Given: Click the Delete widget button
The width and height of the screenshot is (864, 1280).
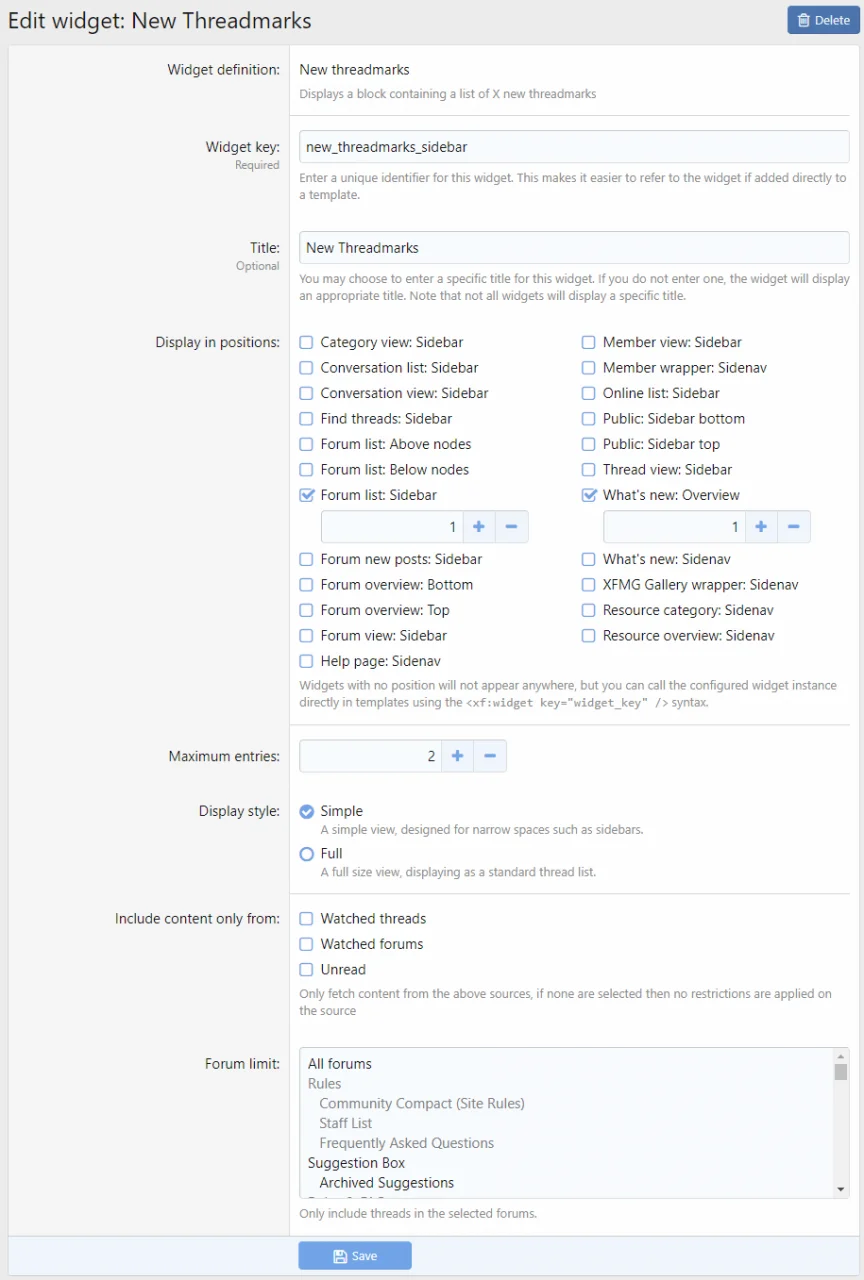Looking at the screenshot, I should (823, 20).
